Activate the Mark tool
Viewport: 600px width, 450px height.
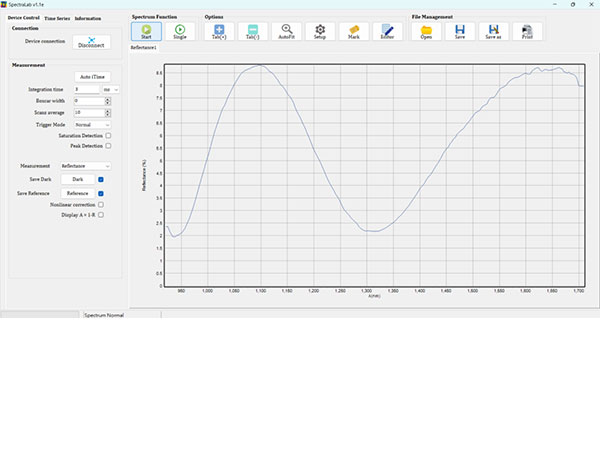pyautogui.click(x=354, y=31)
